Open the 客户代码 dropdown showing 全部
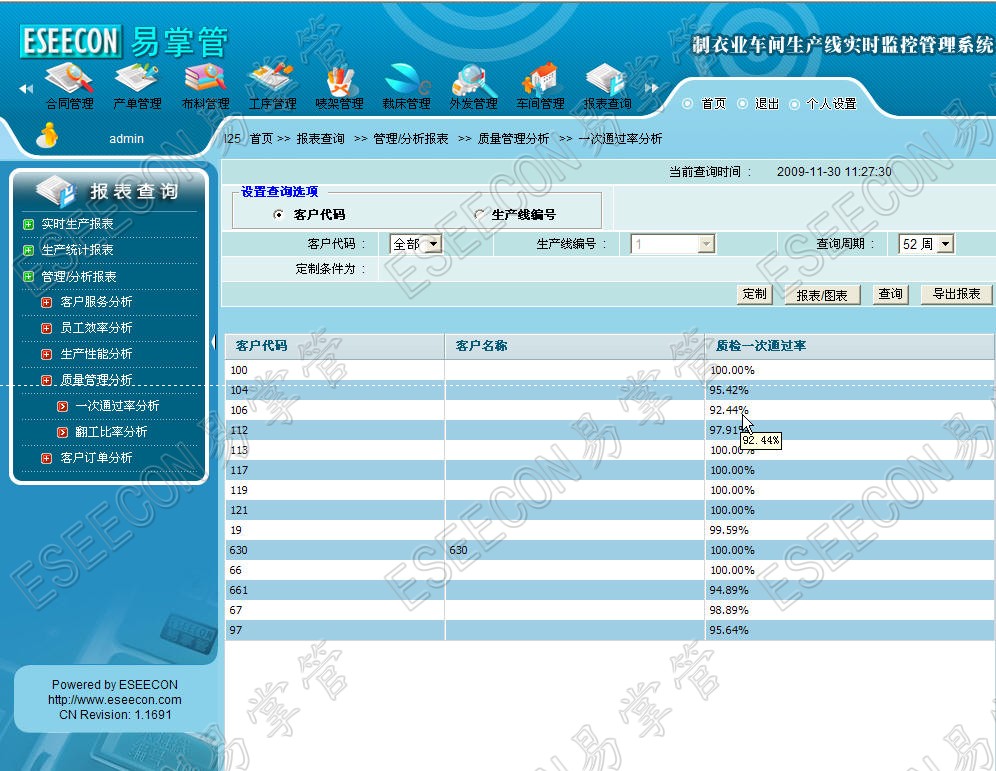This screenshot has height=771, width=996. click(416, 244)
